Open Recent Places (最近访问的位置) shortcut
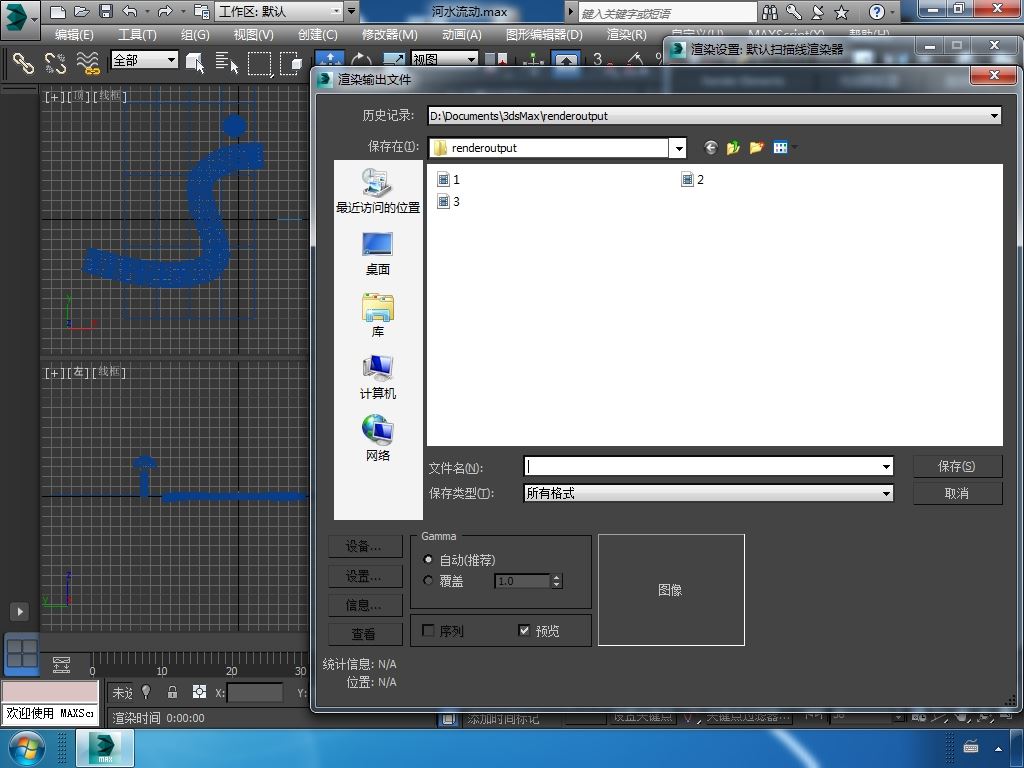The image size is (1024, 768). [x=377, y=191]
